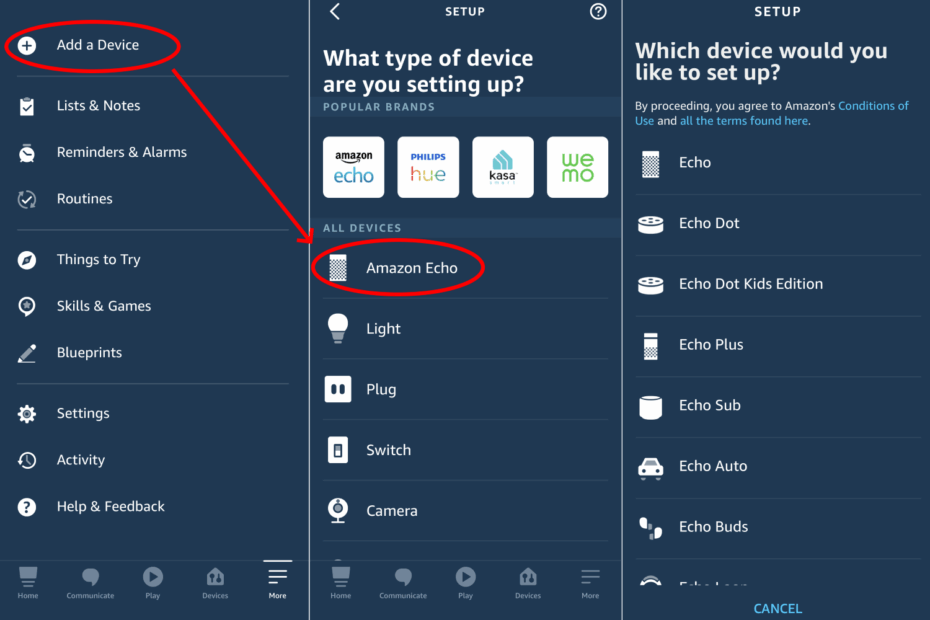Choose the Kasa brand tile

[x=503, y=167]
